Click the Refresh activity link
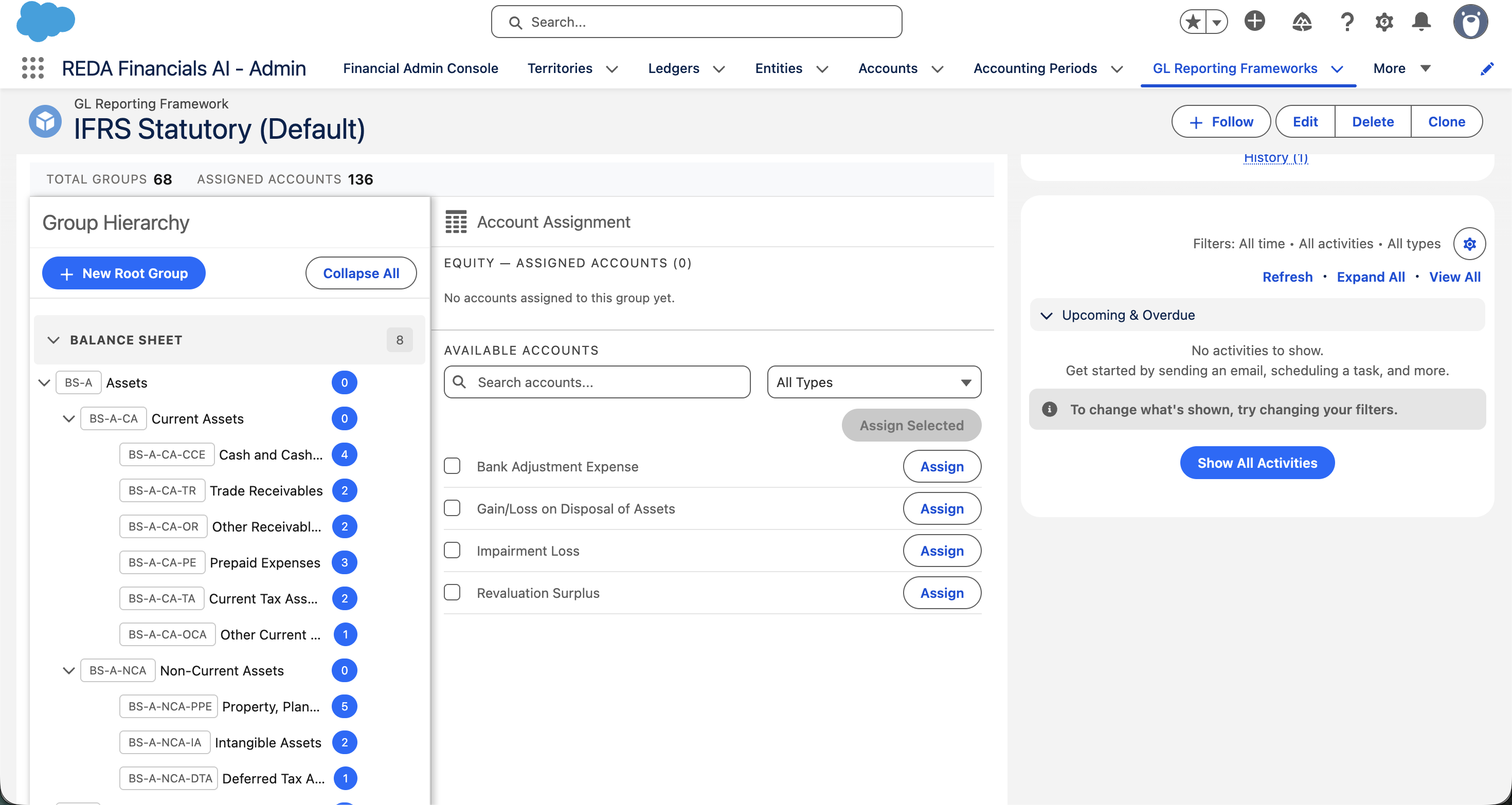The image size is (1512, 805). tap(1287, 277)
